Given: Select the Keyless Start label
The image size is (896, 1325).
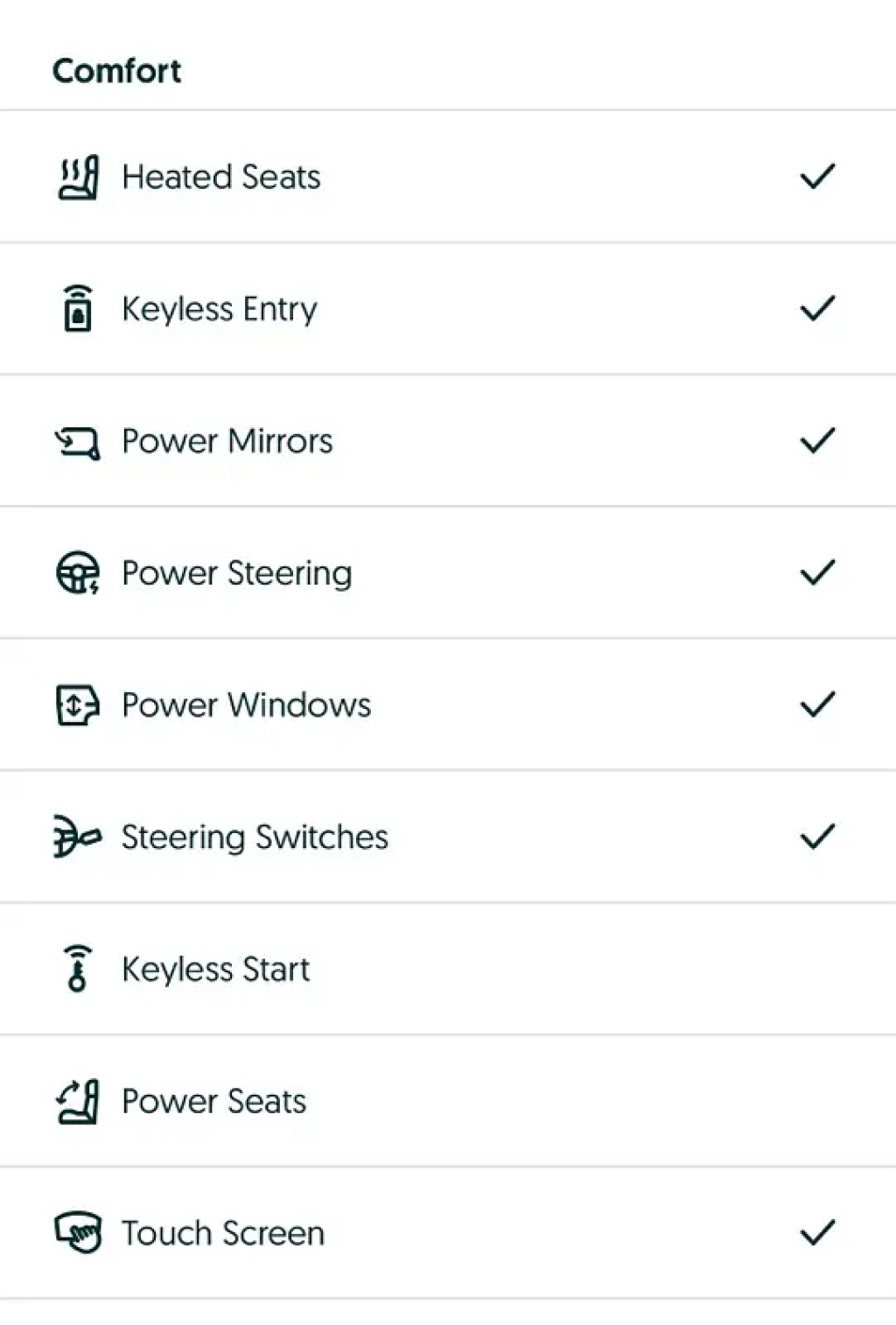Looking at the screenshot, I should click(x=215, y=970).
